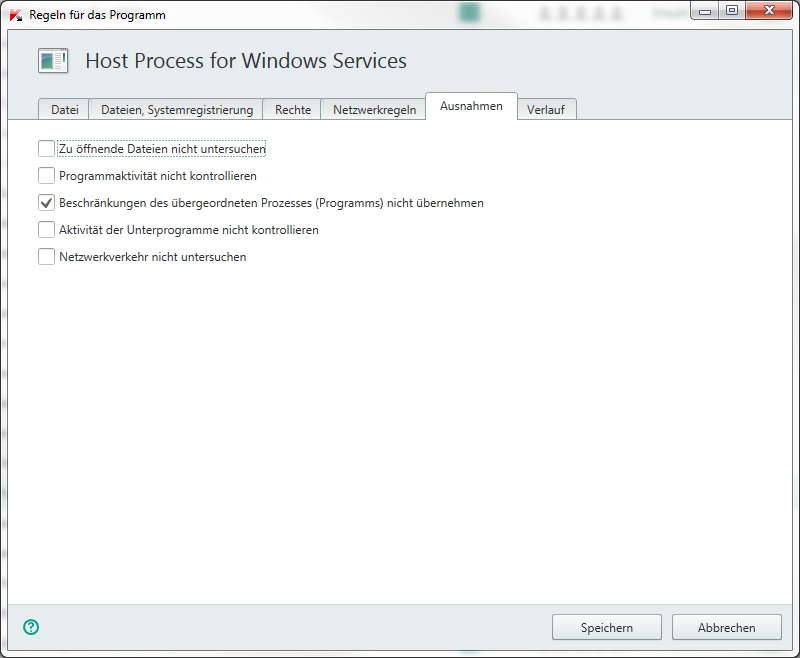800x658 pixels.
Task: Open the help question mark icon
Action: (x=31, y=627)
